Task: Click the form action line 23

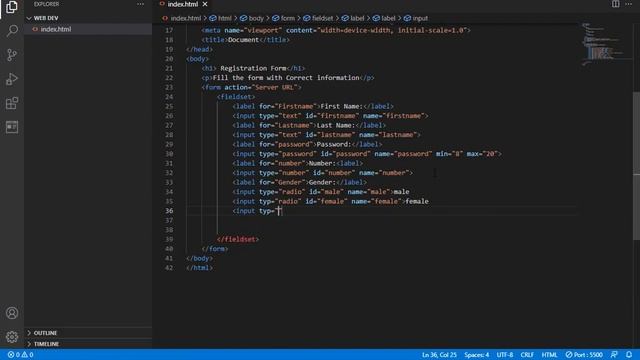Action: tap(251, 87)
